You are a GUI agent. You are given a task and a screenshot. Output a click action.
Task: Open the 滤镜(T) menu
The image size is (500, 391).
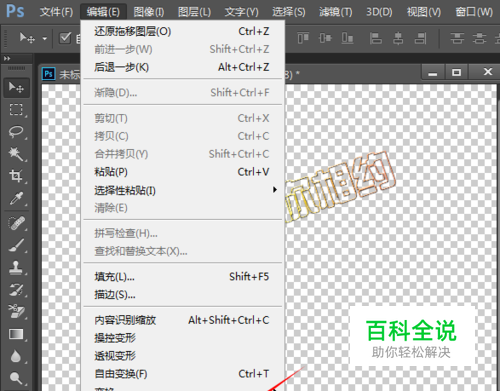(336, 12)
